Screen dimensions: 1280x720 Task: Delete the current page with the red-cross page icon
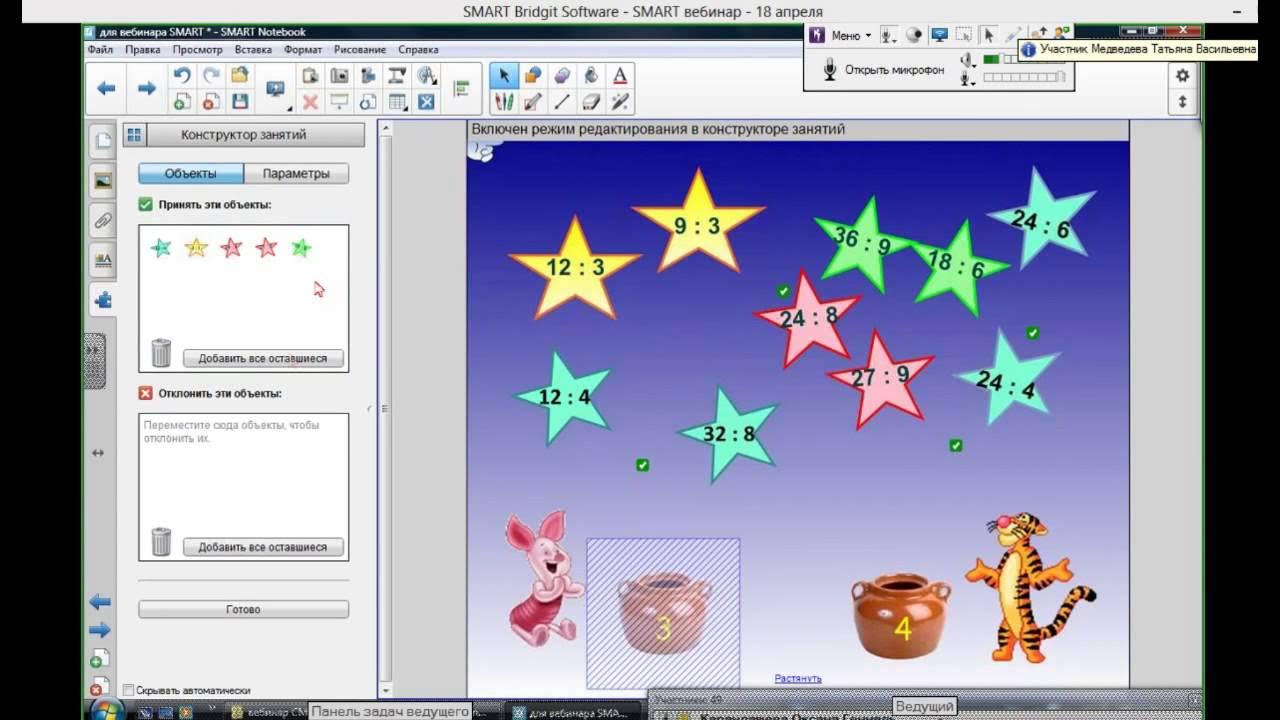pyautogui.click(x=211, y=101)
